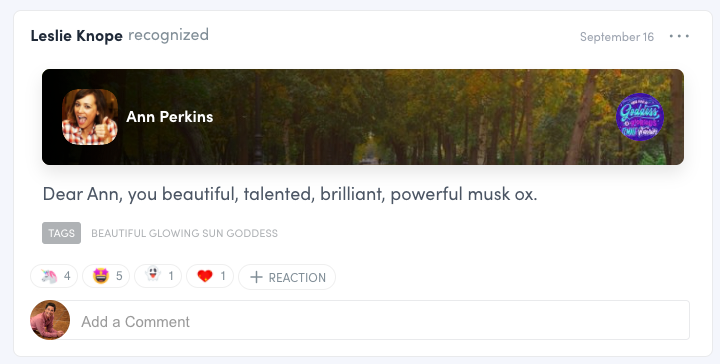
Task: Toggle the ghost emoji reaction
Action: 158,276
